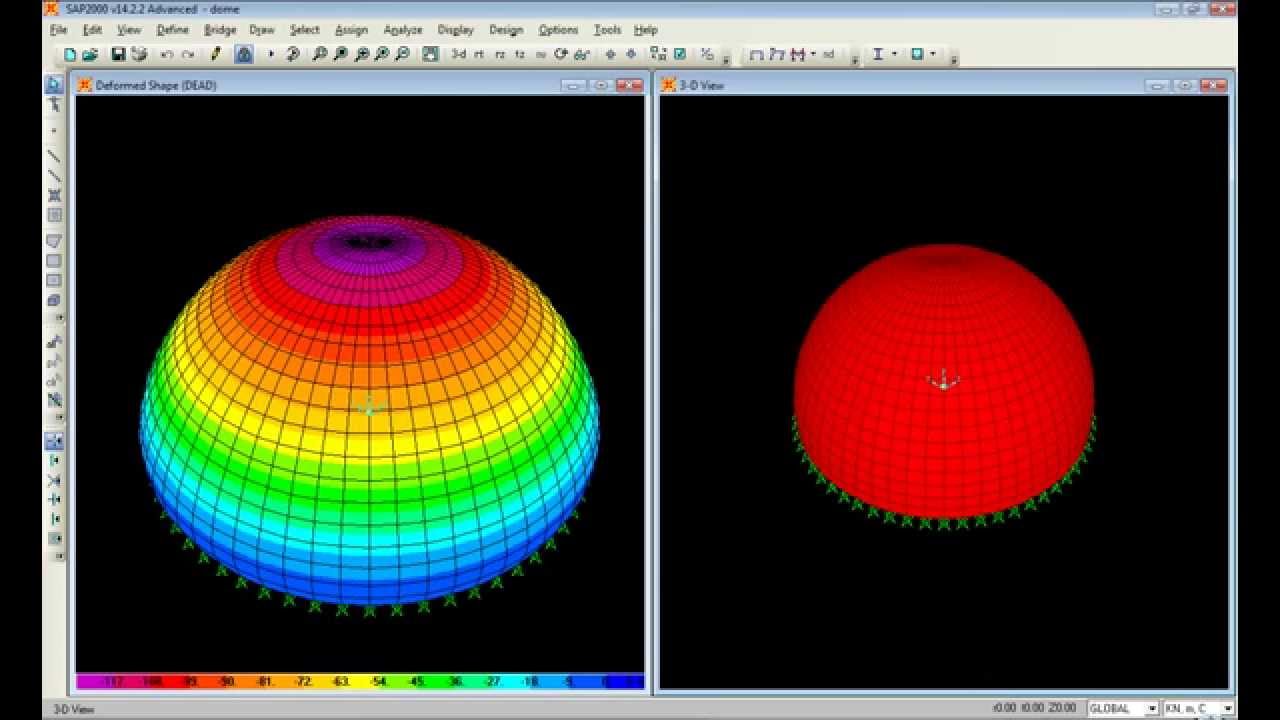Activate the Deformed Shape (DEAD) window title bar

pos(360,85)
